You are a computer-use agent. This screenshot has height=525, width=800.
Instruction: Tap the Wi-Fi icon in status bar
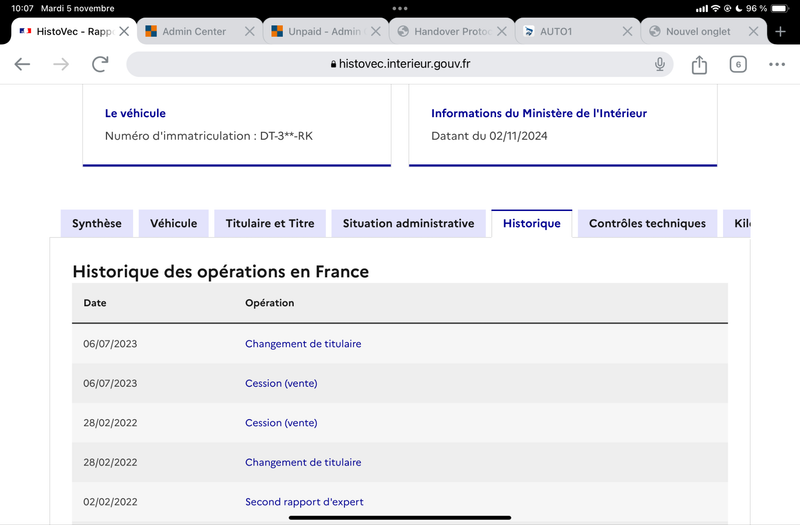tap(715, 9)
